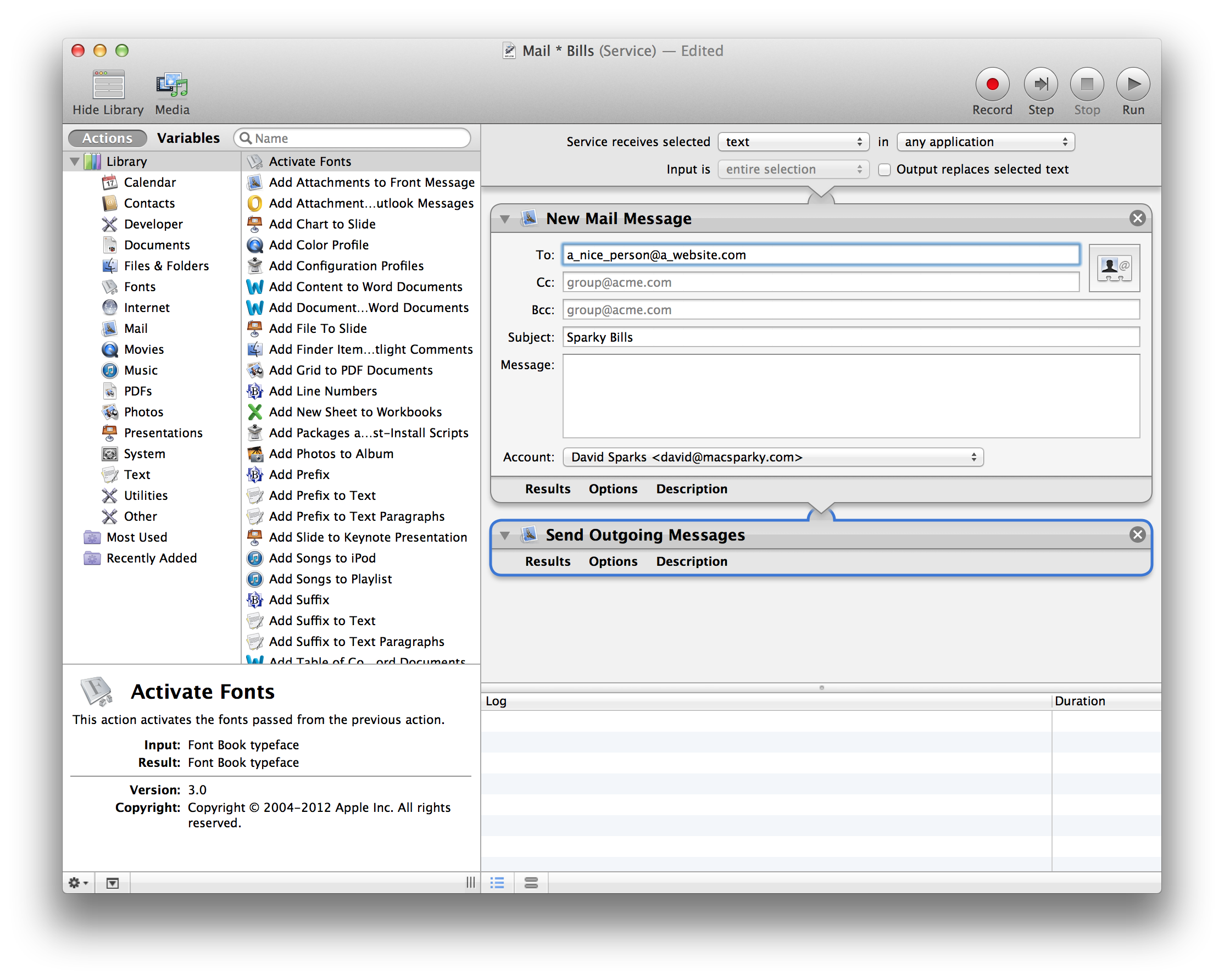The image size is (1224, 980).
Task: Enable Output replaces selected text checkbox
Action: pos(884,169)
